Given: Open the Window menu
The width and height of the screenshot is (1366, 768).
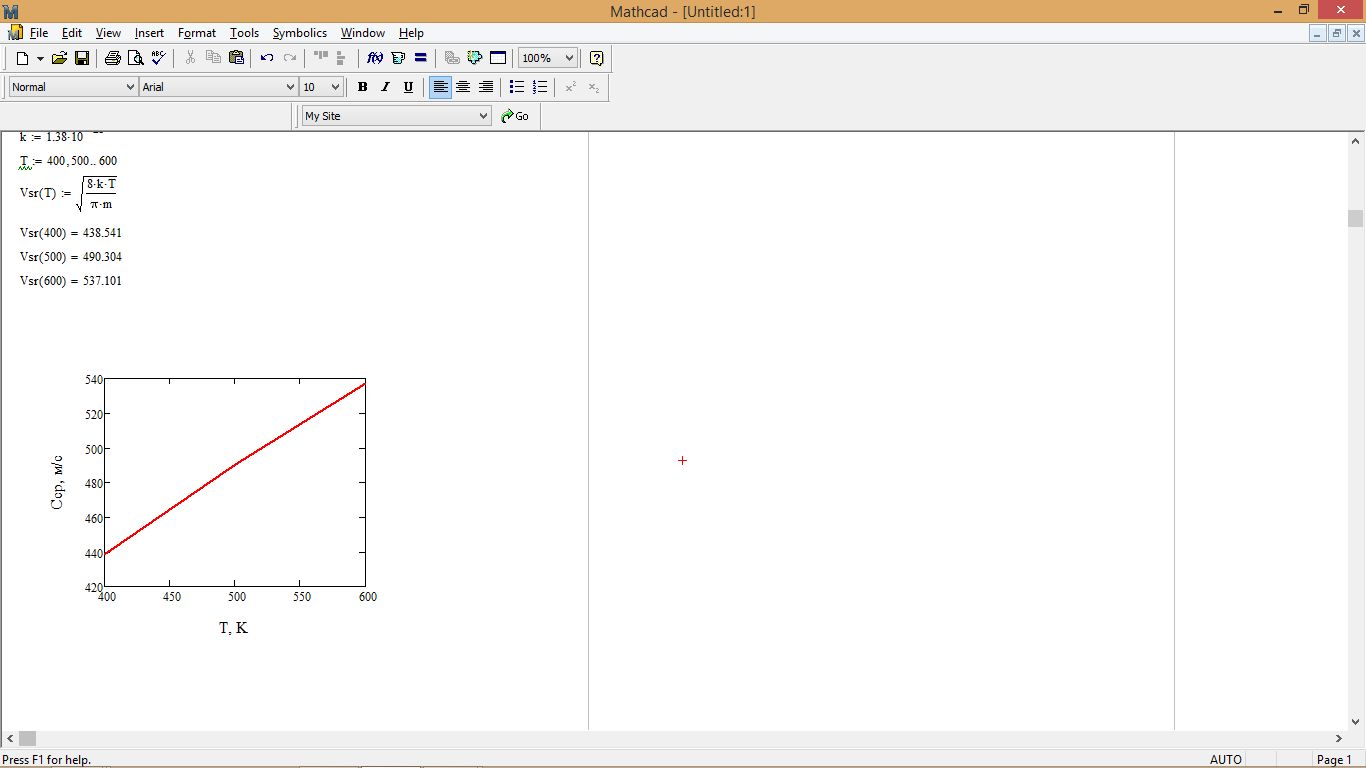Looking at the screenshot, I should pos(363,33).
